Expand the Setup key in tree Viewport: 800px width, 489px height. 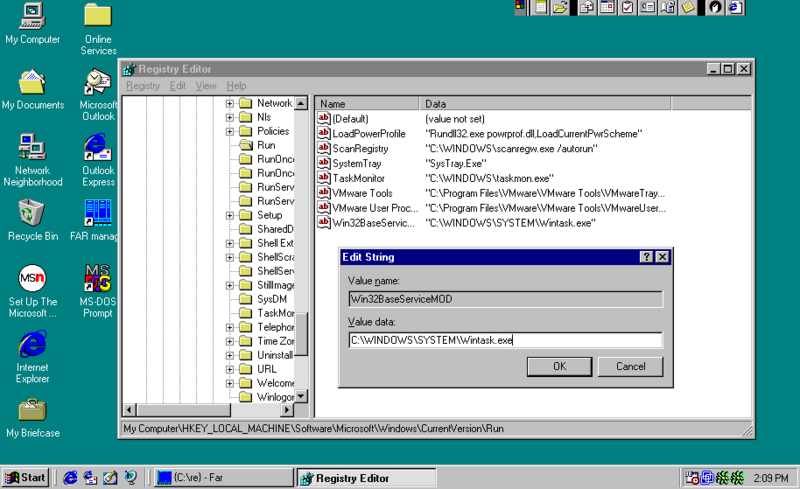[230, 215]
